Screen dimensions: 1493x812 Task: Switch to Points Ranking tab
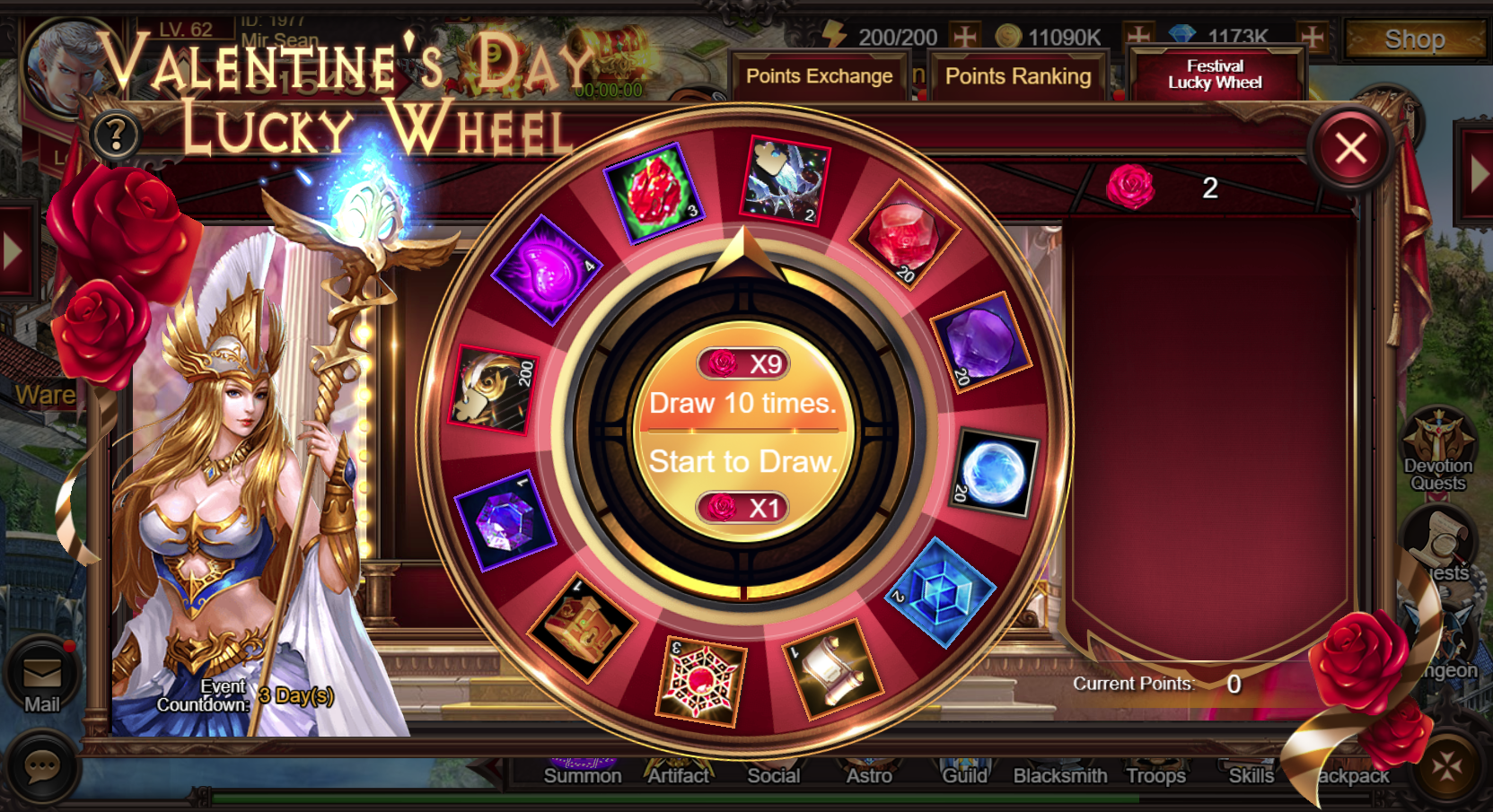point(1018,76)
